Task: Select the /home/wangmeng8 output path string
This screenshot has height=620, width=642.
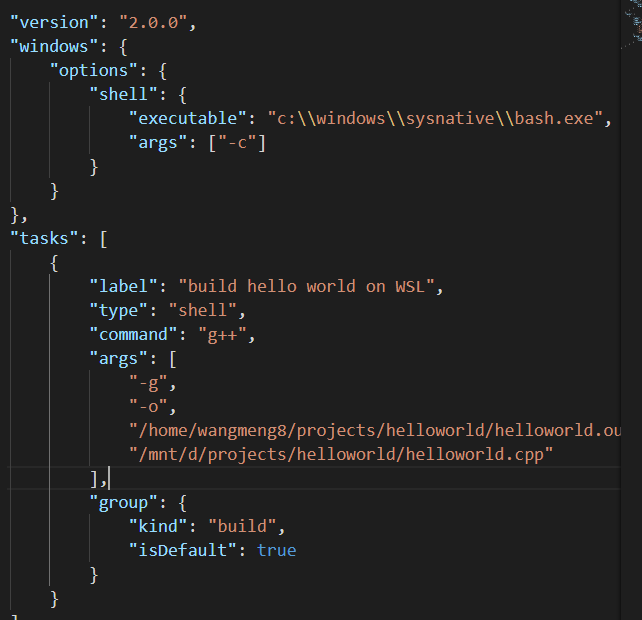Action: [x=375, y=431]
